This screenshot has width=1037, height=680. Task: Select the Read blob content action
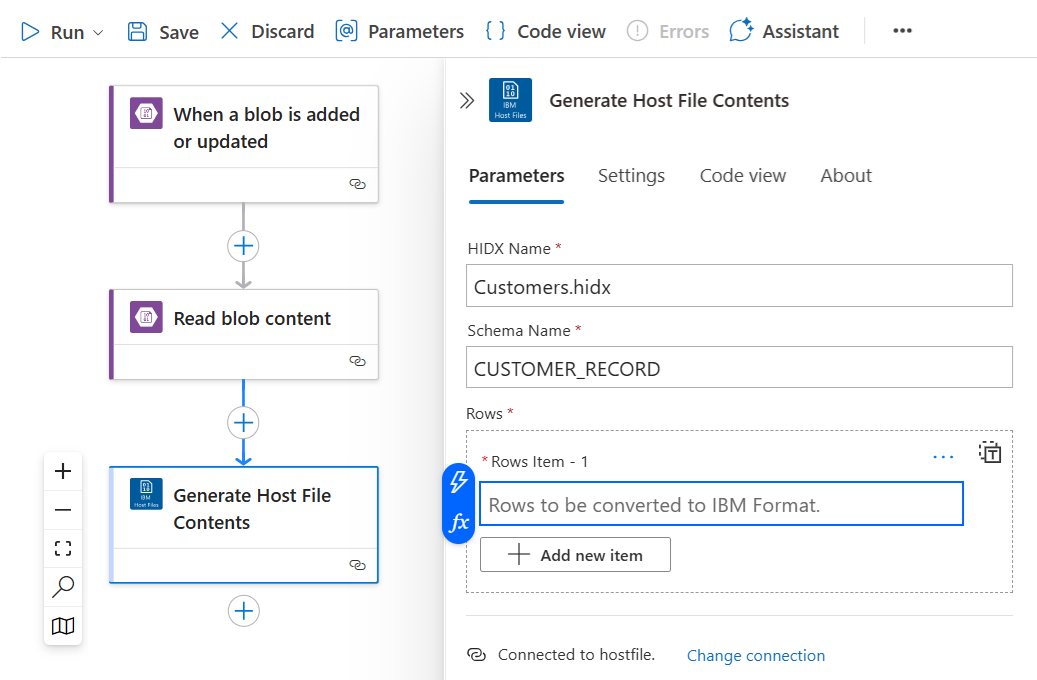[245, 335]
